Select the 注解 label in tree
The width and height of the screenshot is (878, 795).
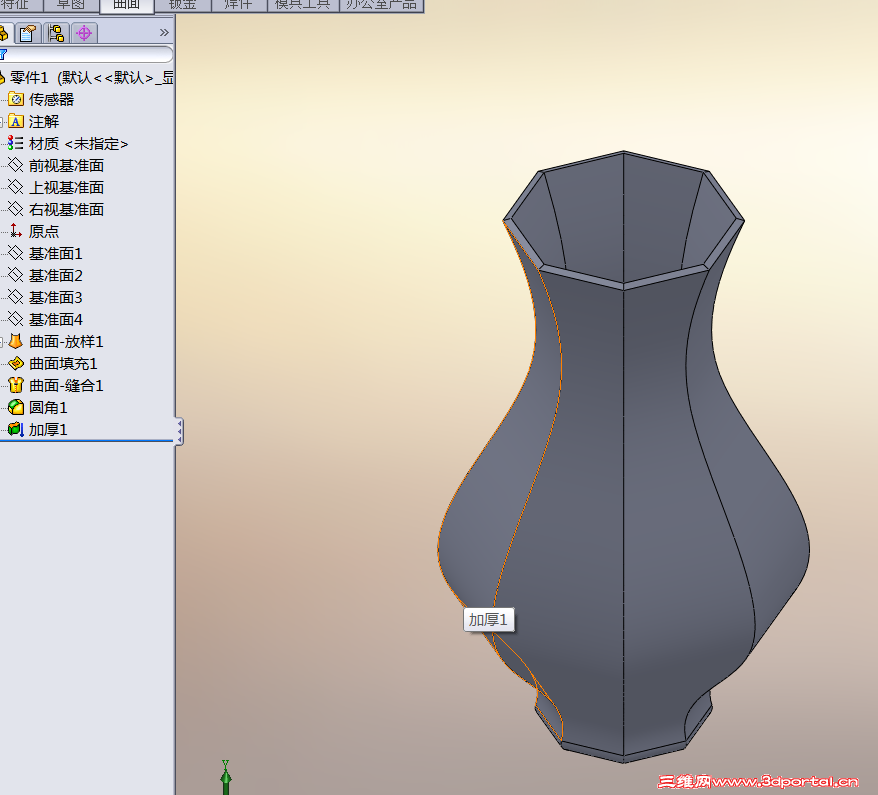pyautogui.click(x=44, y=121)
